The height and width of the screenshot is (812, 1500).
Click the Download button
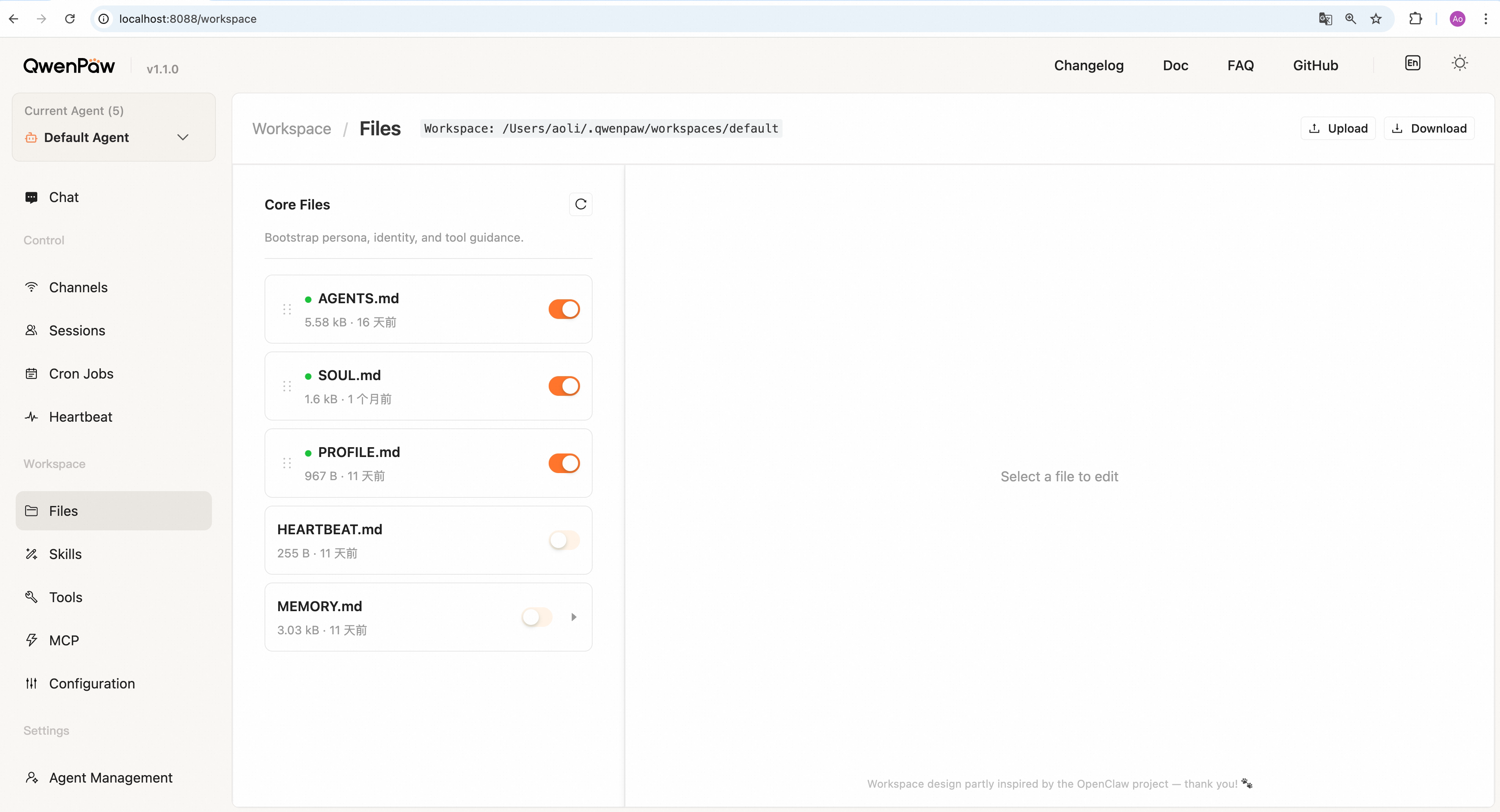(1429, 129)
